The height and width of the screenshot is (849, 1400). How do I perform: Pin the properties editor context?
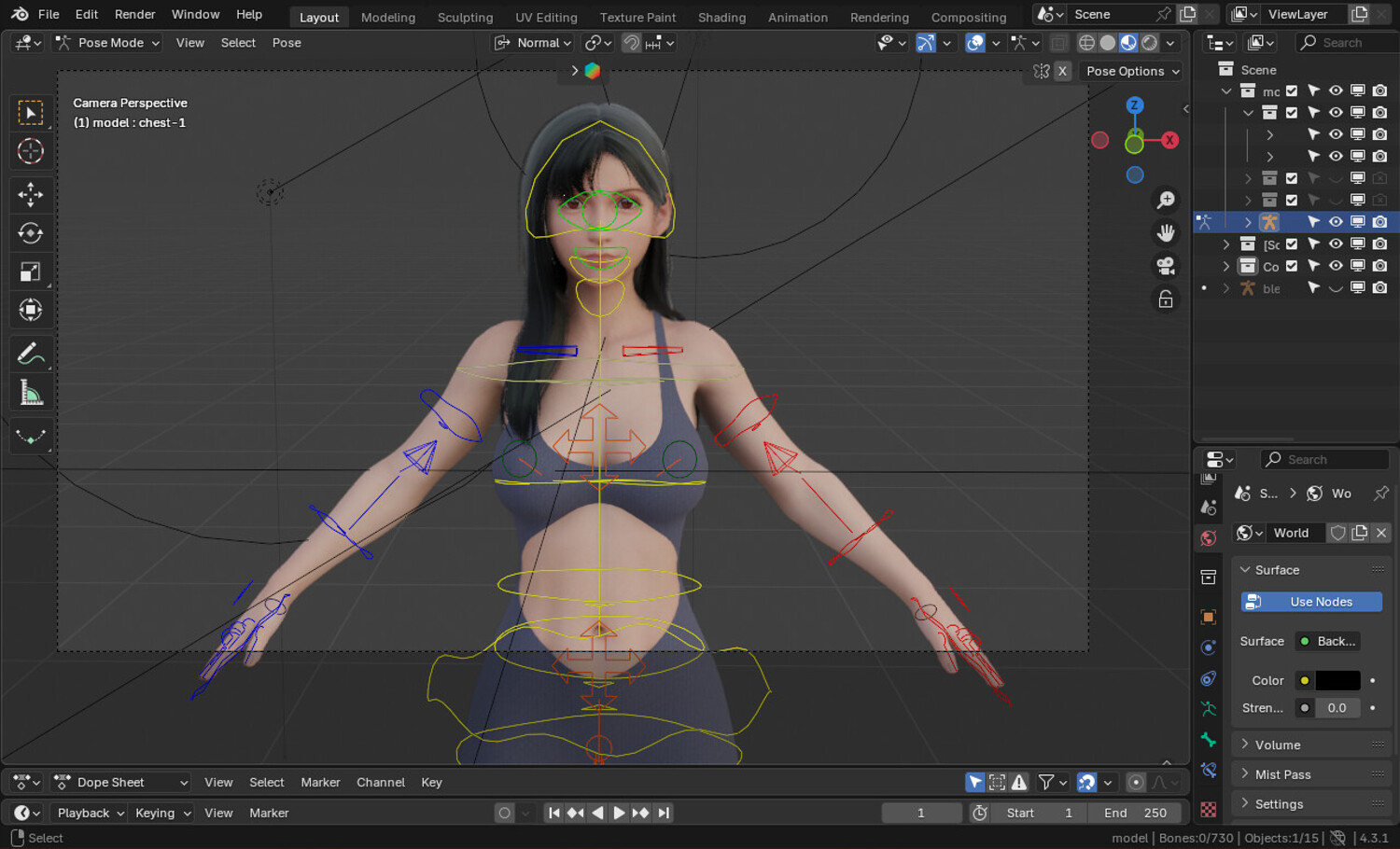tap(1381, 494)
